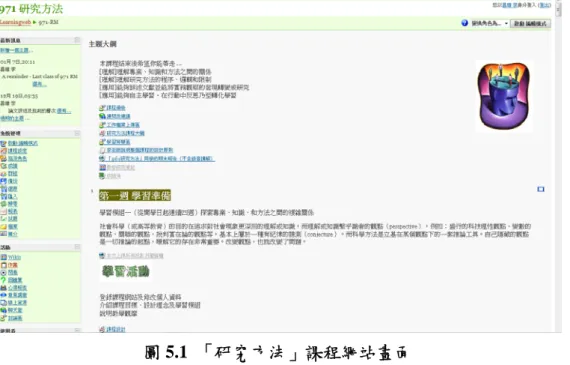Click the 971-RM breadcrumb text
Viewport: 570px width, 365px height.
(48, 22)
